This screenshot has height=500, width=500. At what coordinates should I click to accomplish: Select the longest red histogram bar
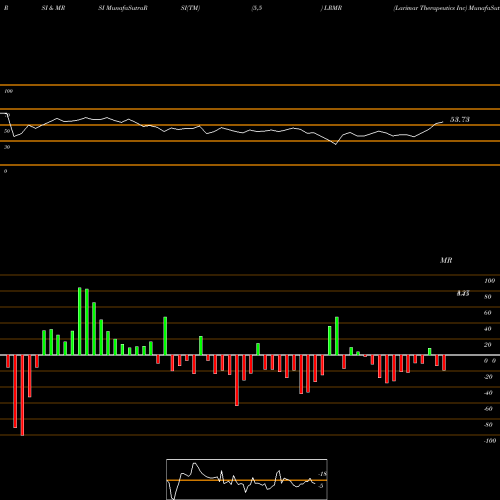22,395
